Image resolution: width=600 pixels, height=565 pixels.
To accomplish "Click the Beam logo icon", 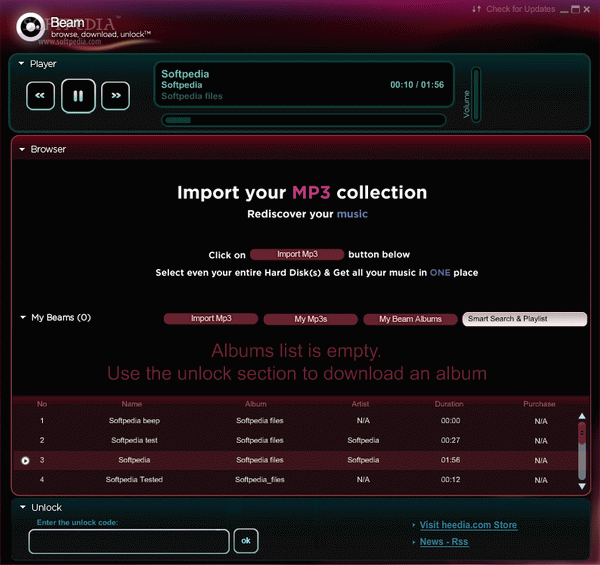I will [30, 27].
